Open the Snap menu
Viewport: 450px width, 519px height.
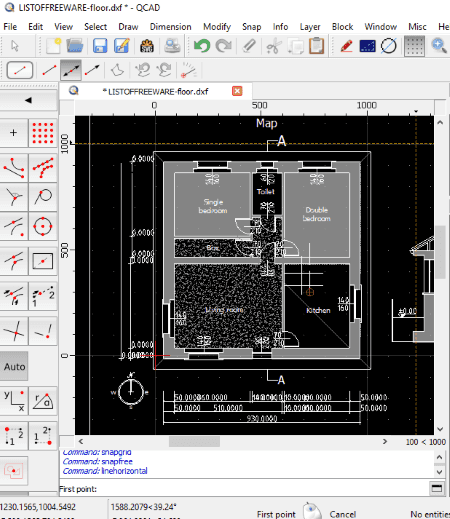click(251, 27)
